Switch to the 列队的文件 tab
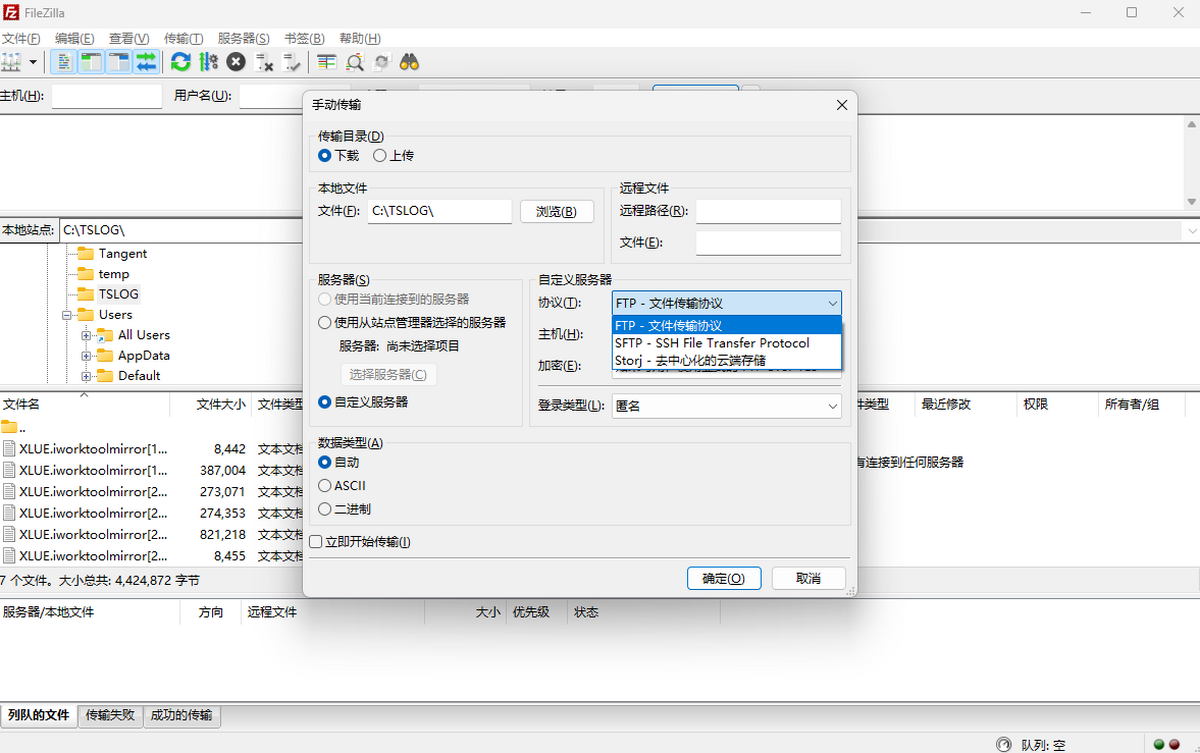1200x753 pixels. tap(38, 715)
